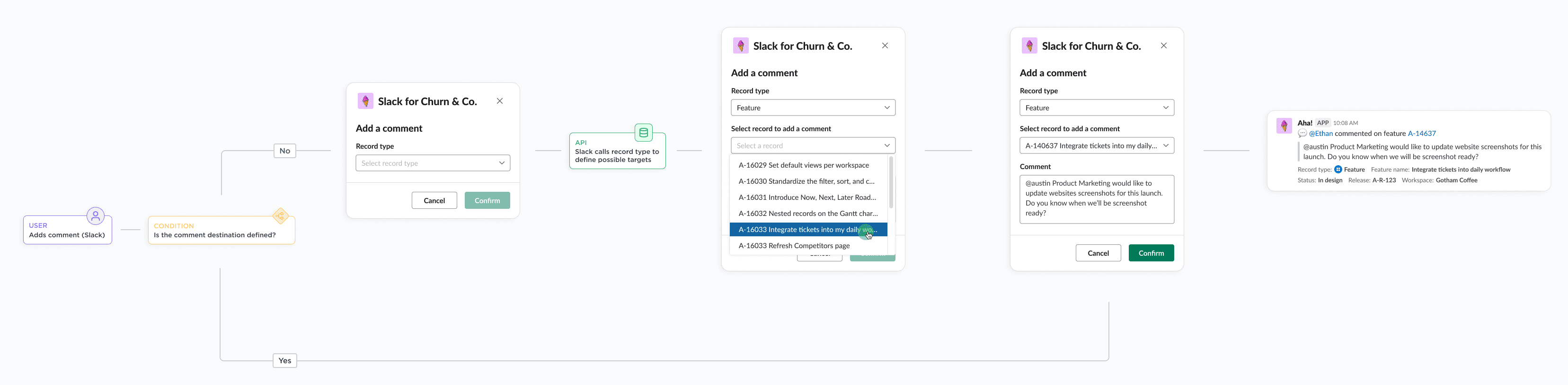Open the A-14637 feature link
This screenshot has height=385, width=1568.
click(x=1421, y=134)
